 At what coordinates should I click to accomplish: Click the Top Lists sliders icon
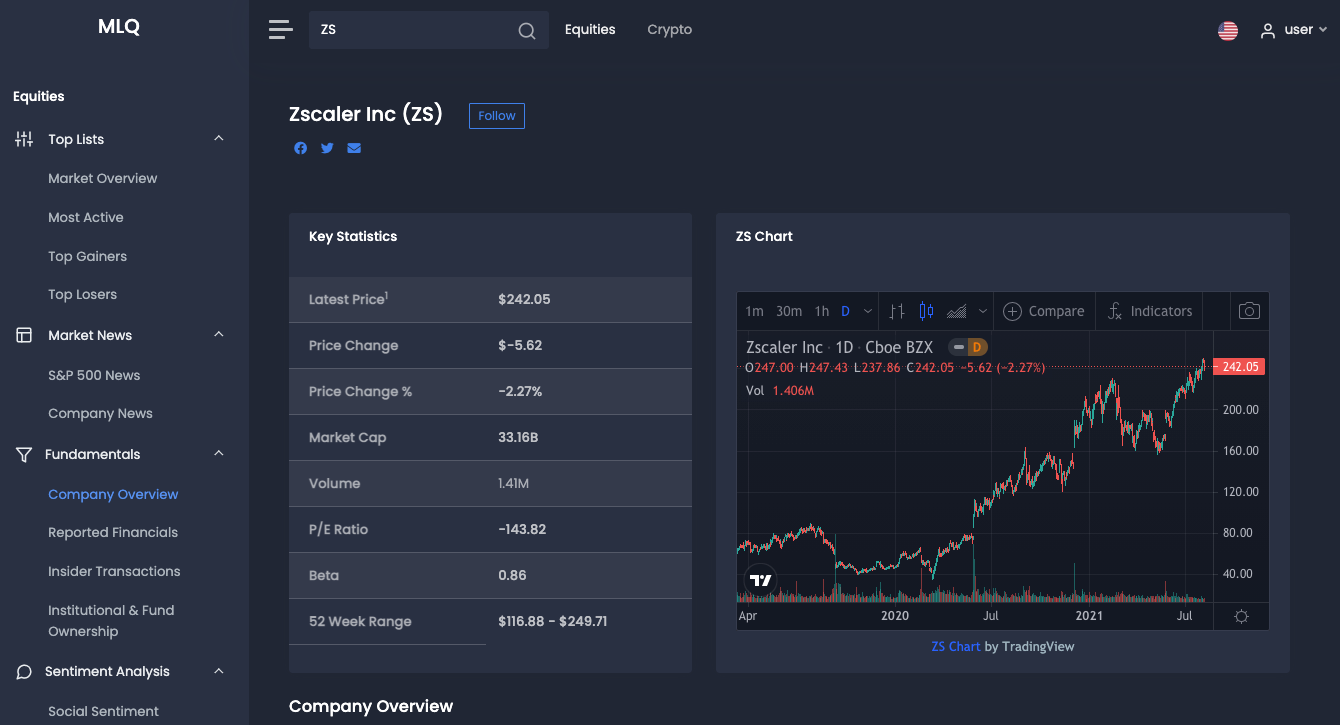click(24, 139)
